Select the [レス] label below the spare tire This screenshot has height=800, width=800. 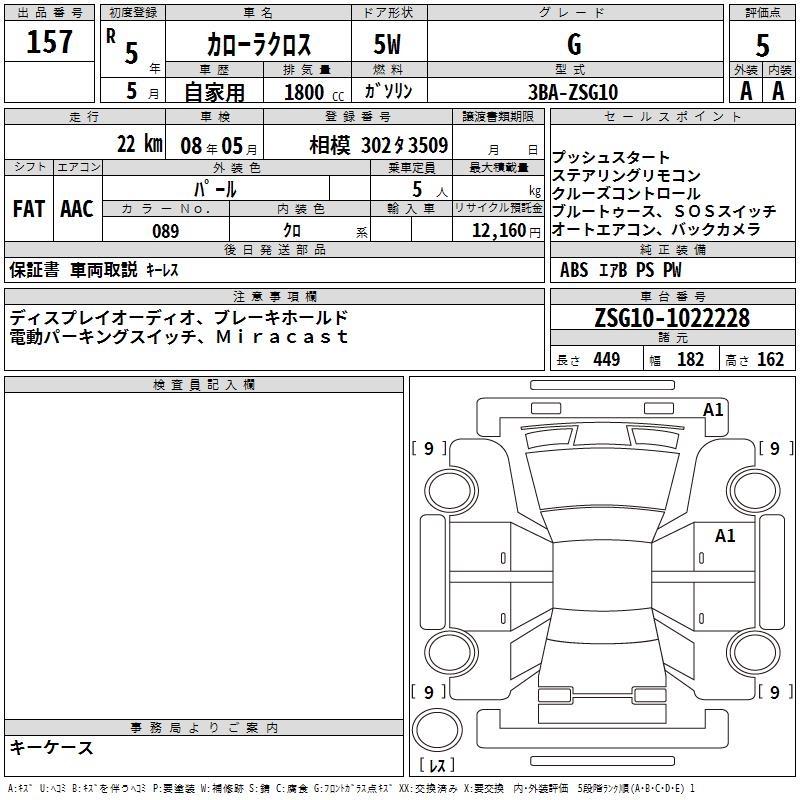point(437,765)
